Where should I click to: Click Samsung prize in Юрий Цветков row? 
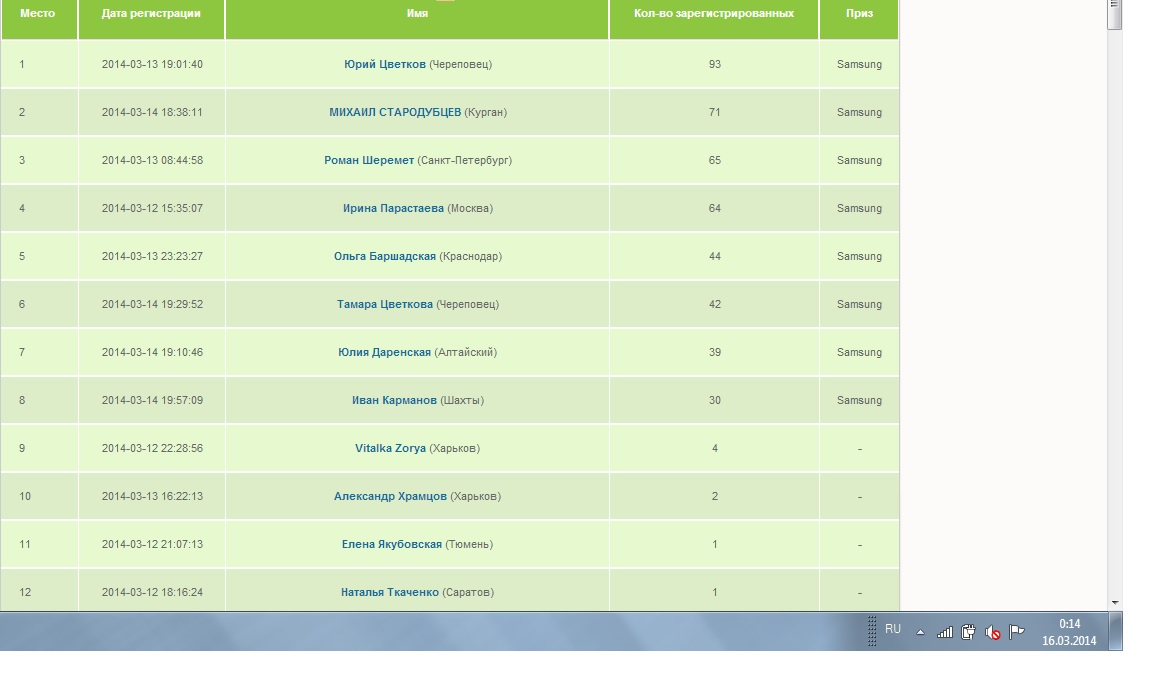pos(859,64)
